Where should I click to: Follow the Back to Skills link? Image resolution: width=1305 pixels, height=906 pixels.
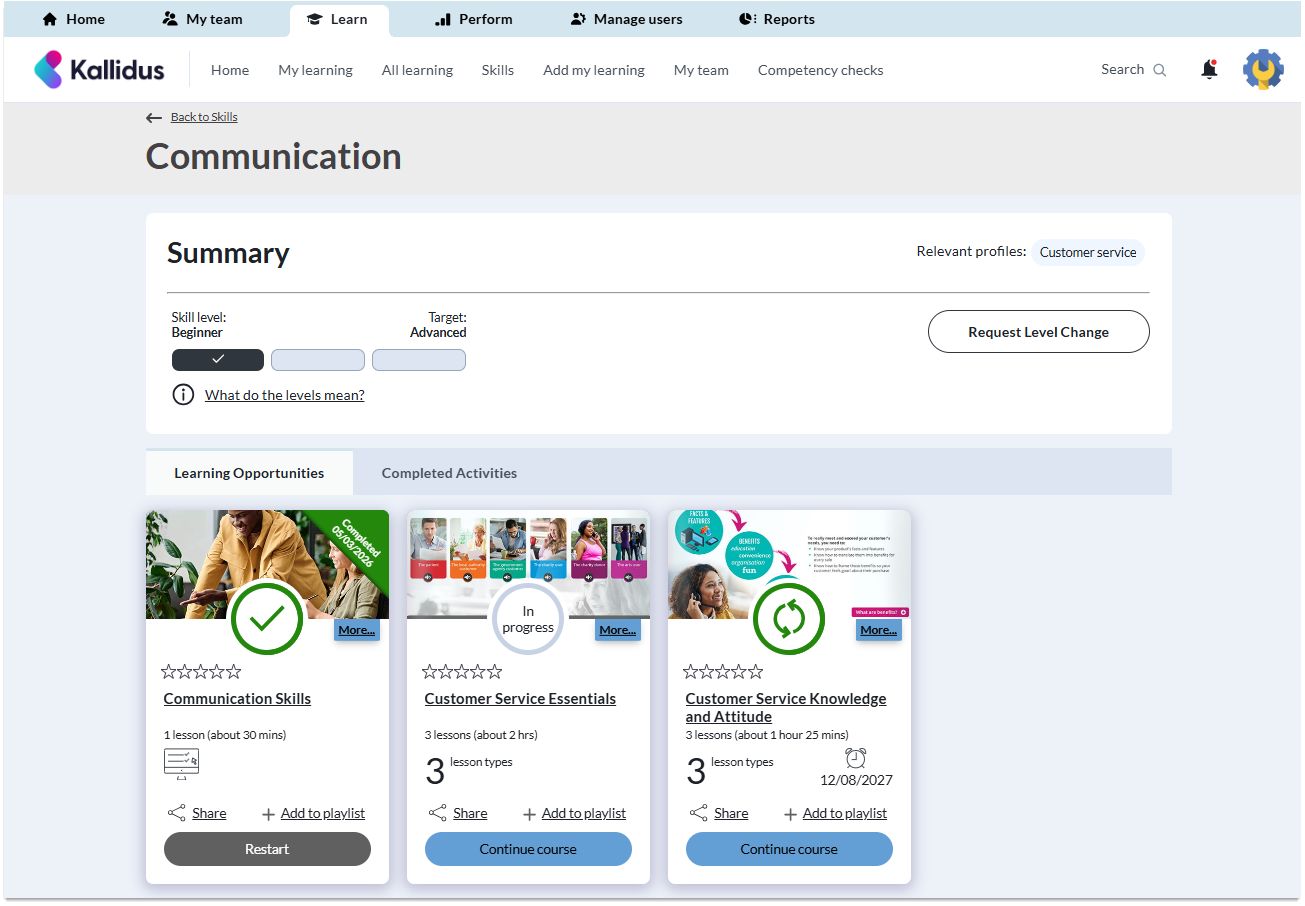pyautogui.click(x=203, y=117)
